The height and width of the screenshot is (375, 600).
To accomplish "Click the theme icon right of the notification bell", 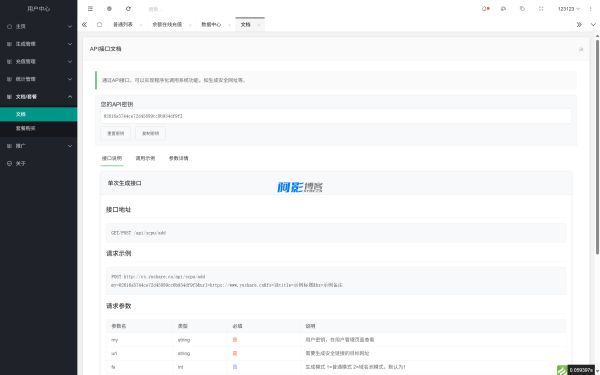I will 504,9.
